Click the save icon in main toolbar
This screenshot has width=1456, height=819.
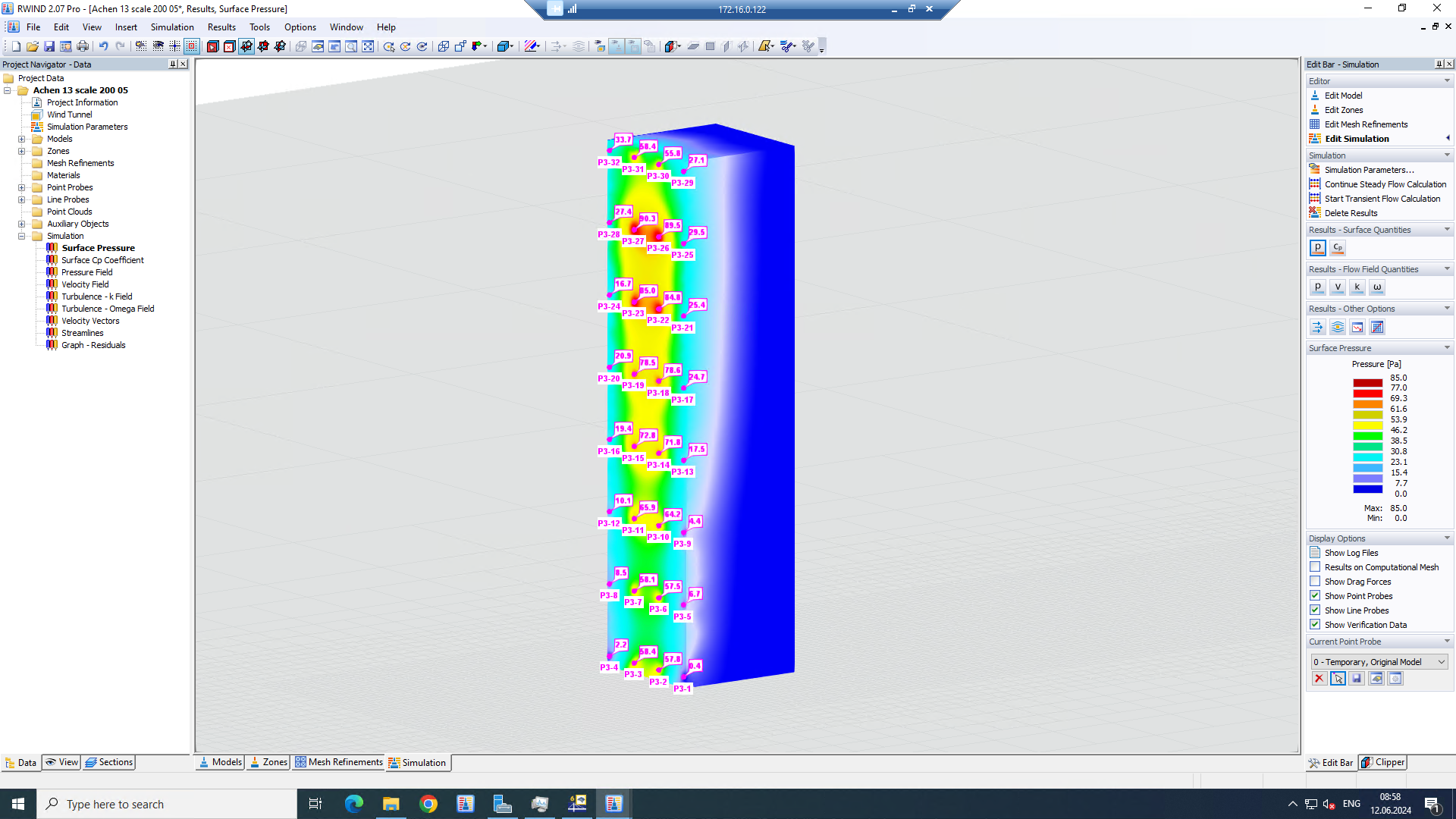click(49, 47)
